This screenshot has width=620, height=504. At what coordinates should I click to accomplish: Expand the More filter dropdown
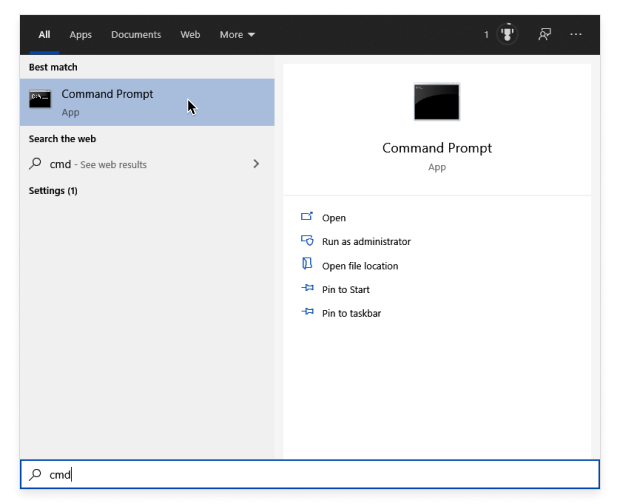click(237, 34)
